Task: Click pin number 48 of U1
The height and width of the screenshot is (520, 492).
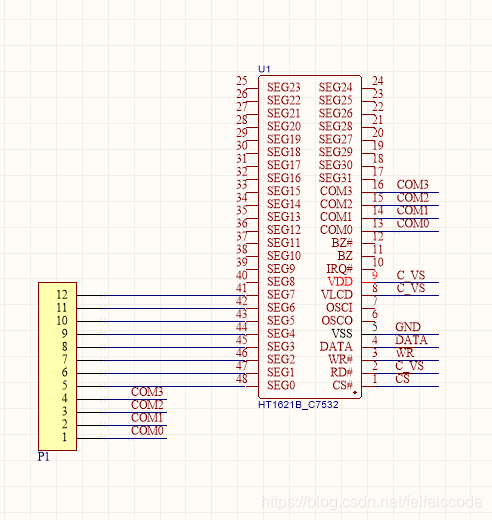Action: click(x=242, y=379)
